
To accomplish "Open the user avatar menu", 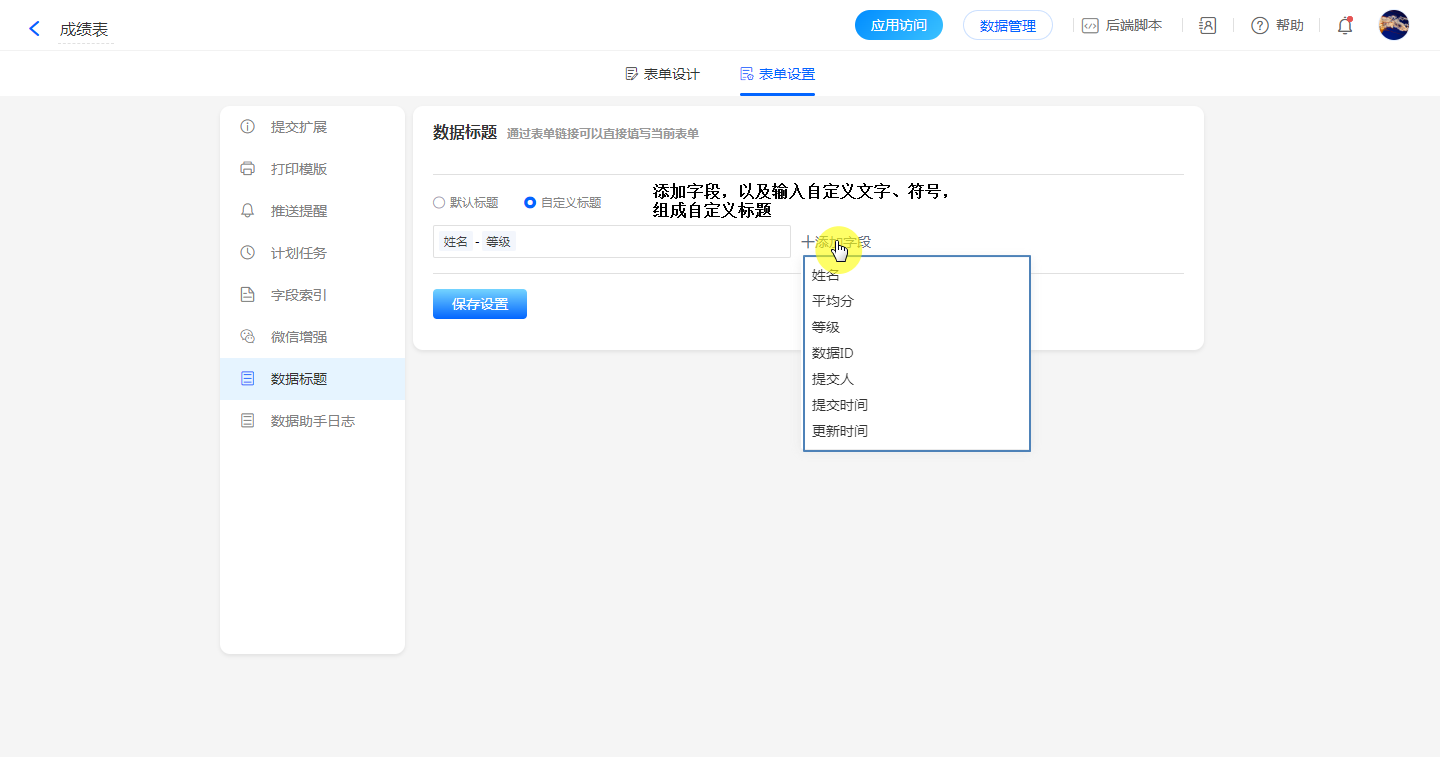I will click(1393, 26).
